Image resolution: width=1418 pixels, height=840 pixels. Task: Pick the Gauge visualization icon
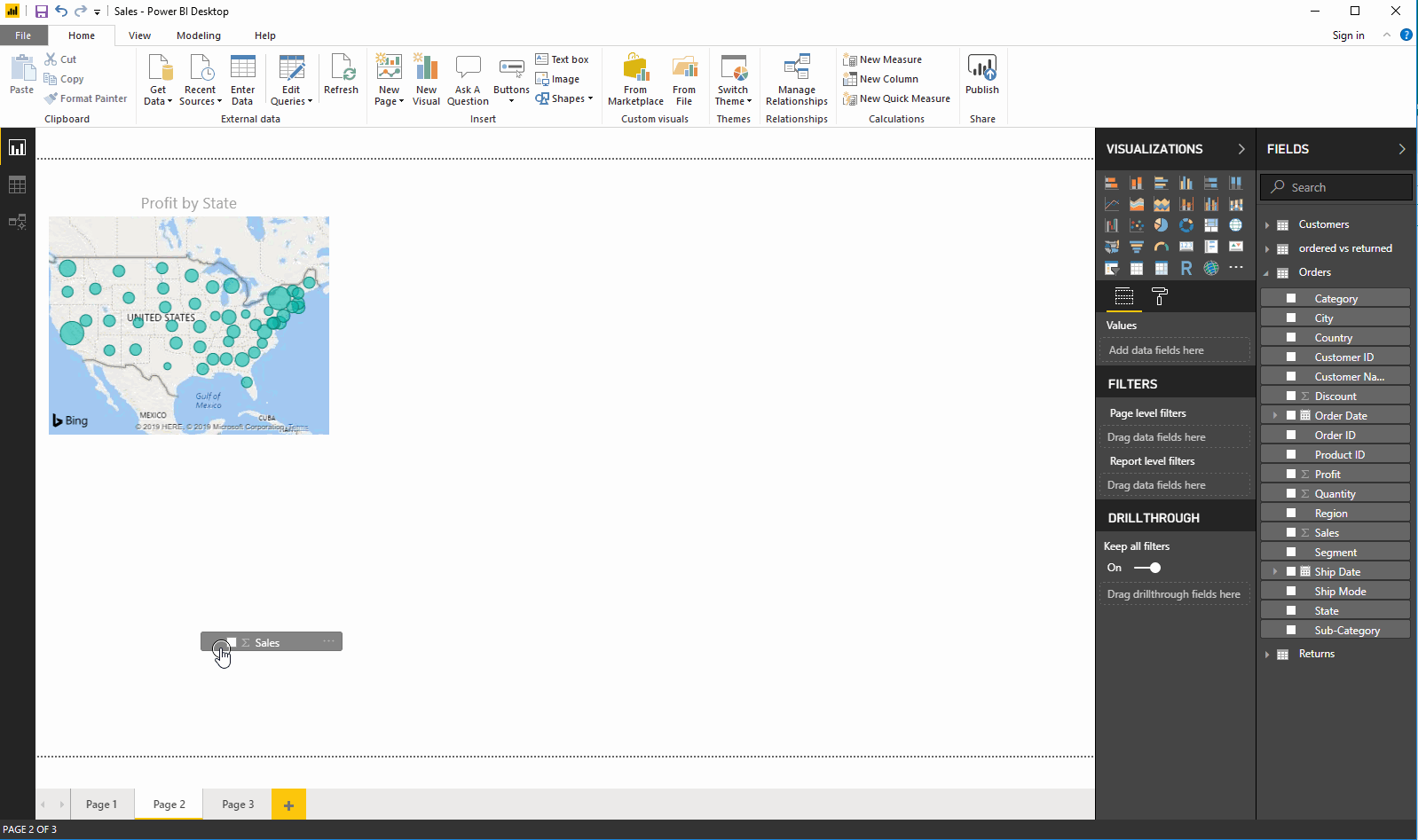click(1161, 247)
